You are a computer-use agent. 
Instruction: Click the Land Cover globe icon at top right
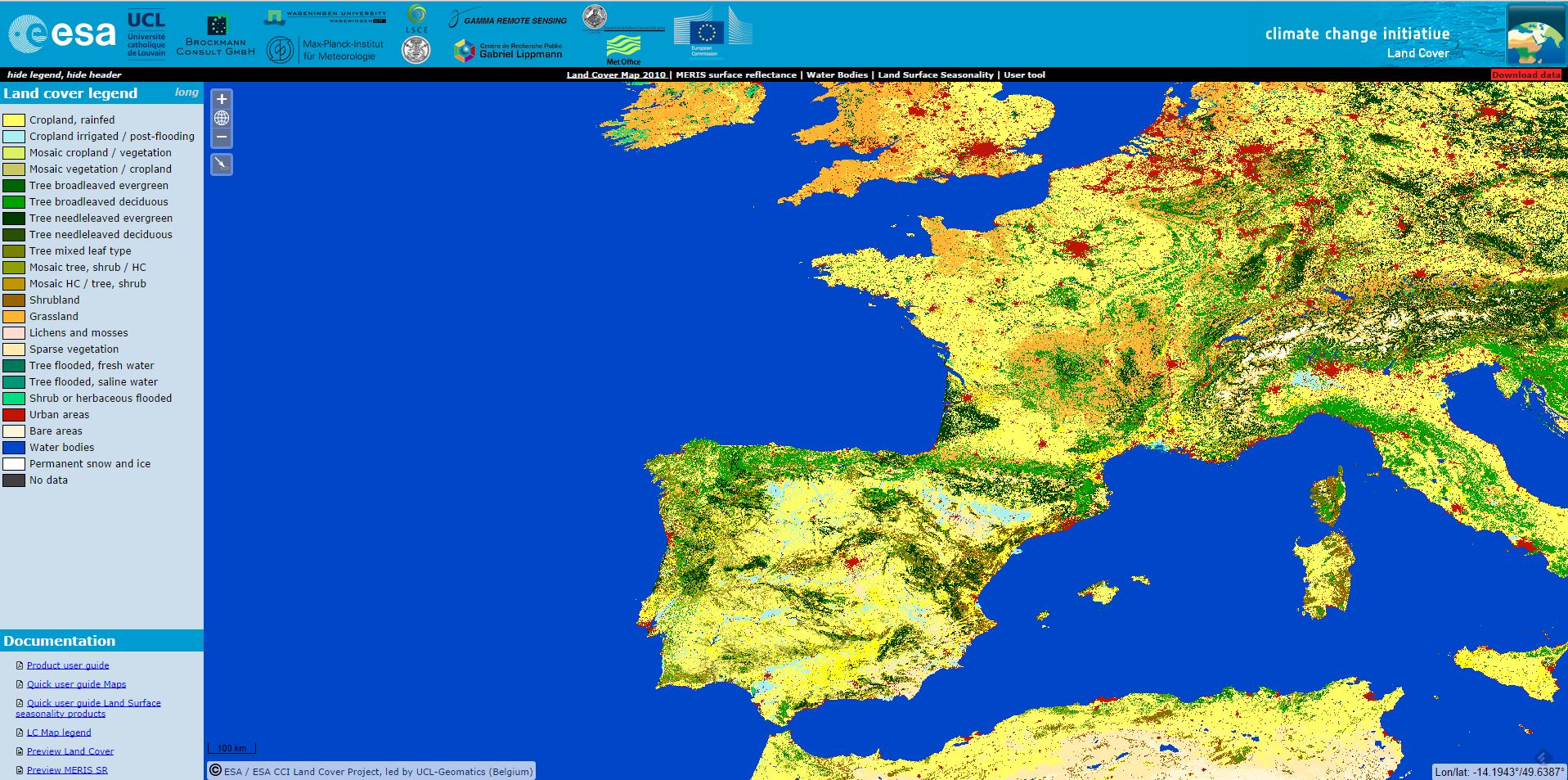coord(1535,35)
